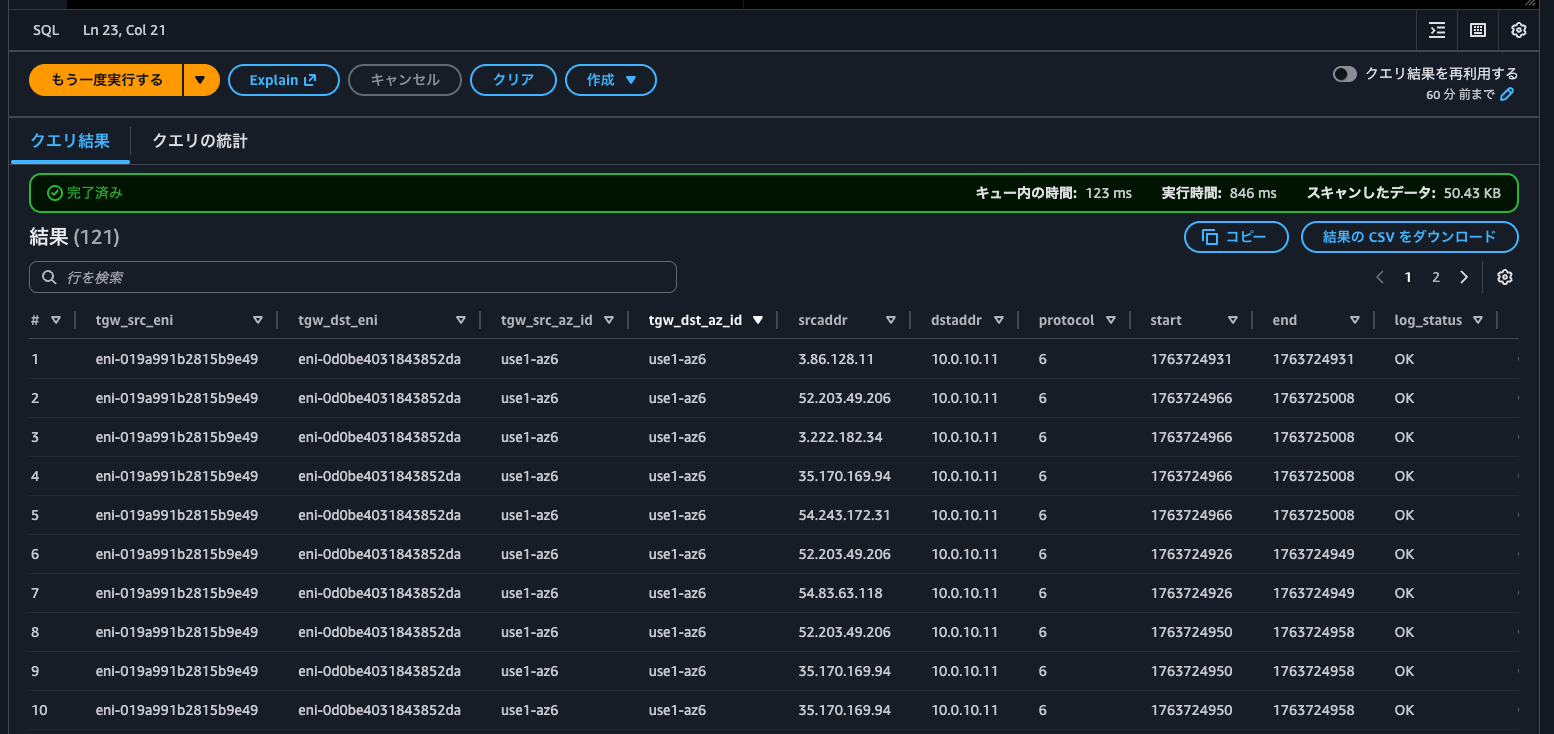Clear the editor with クリア button
The height and width of the screenshot is (734, 1554).
[x=513, y=80]
